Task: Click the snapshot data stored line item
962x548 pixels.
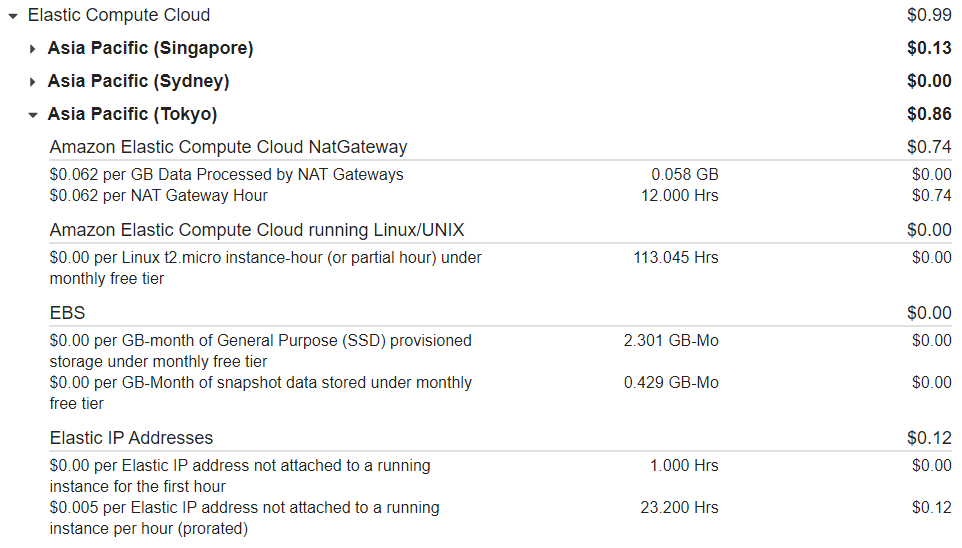Action: [261, 393]
